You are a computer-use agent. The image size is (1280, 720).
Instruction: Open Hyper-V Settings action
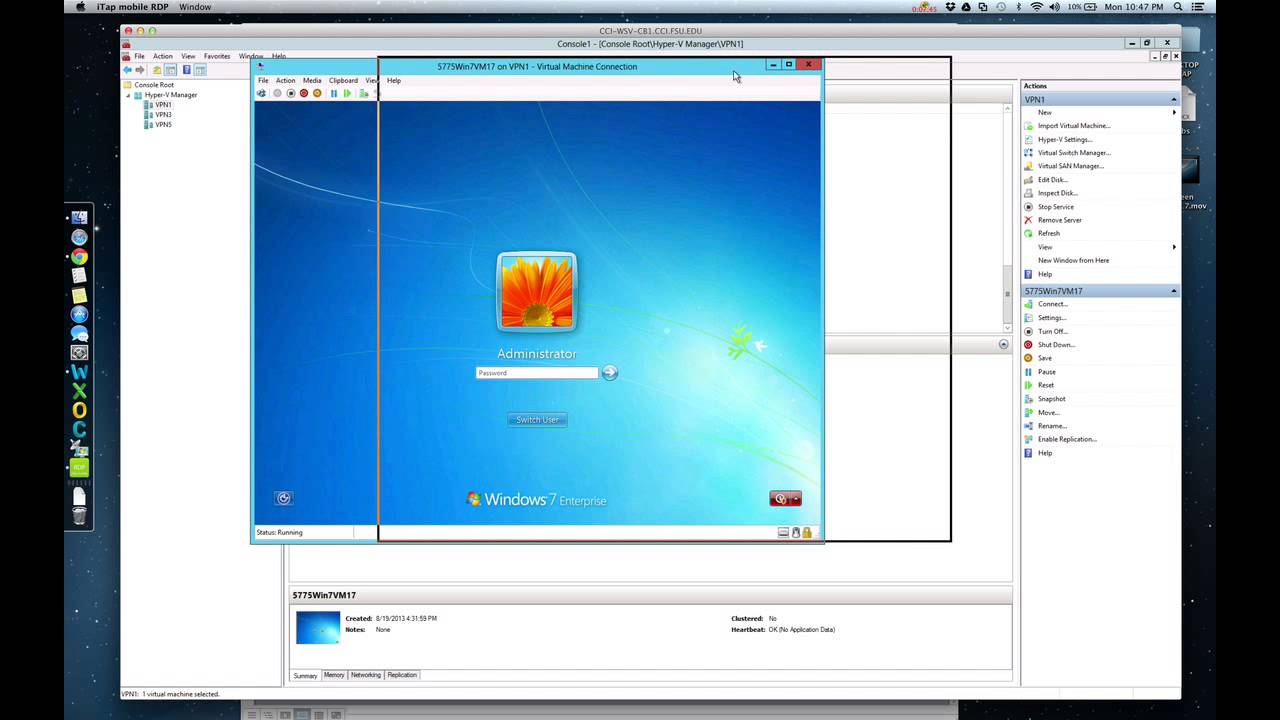1064,139
